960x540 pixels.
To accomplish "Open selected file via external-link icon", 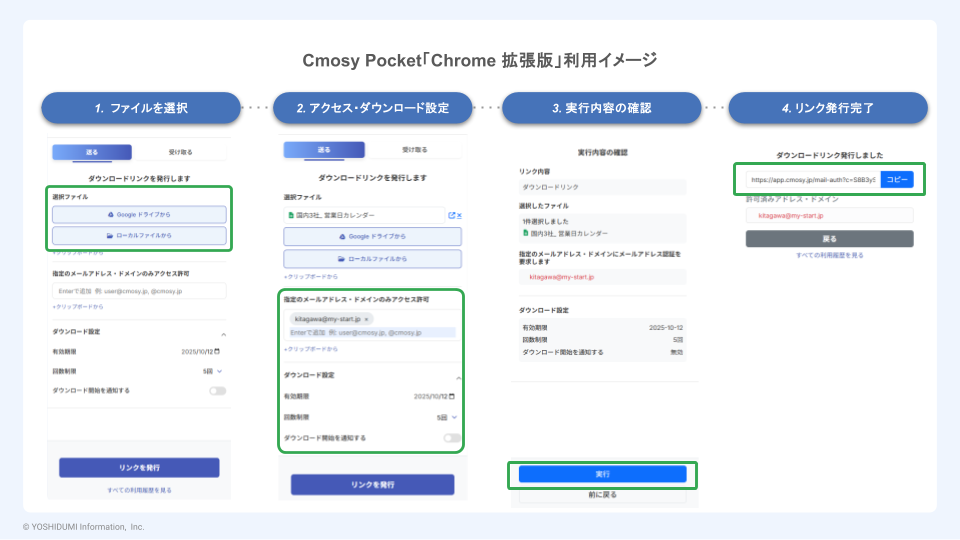I will click(452, 215).
